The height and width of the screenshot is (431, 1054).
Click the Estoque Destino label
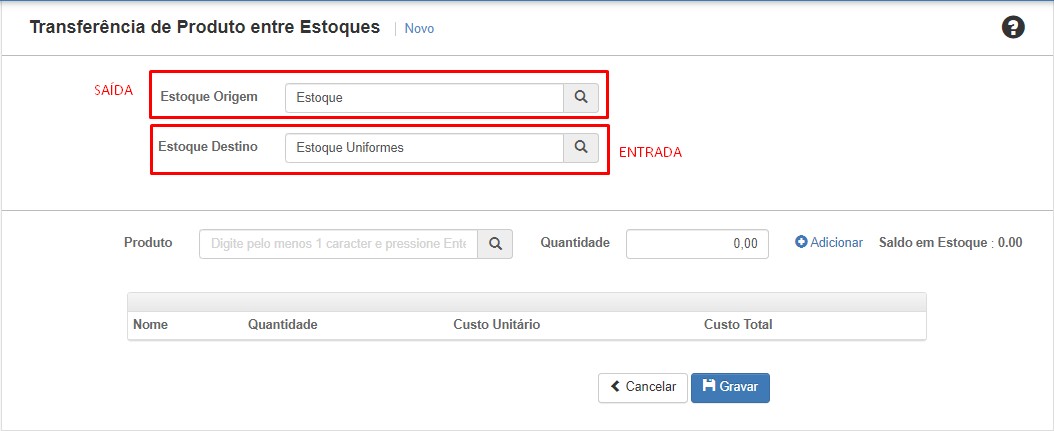pyautogui.click(x=208, y=146)
